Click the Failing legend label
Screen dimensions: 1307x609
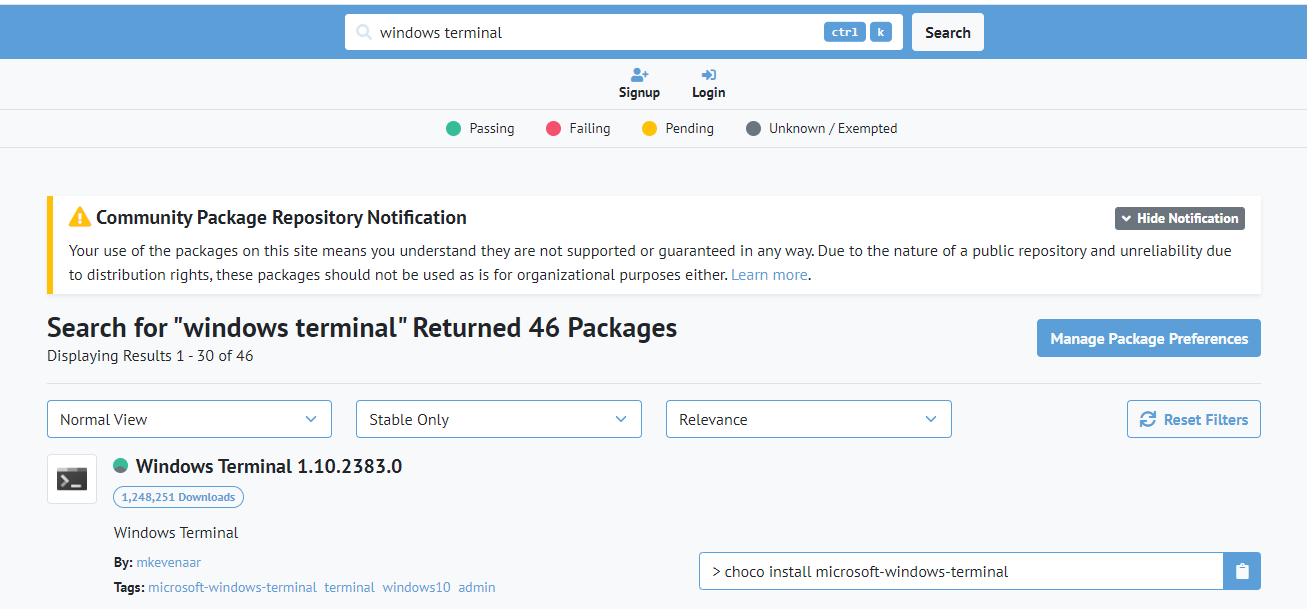[x=590, y=128]
